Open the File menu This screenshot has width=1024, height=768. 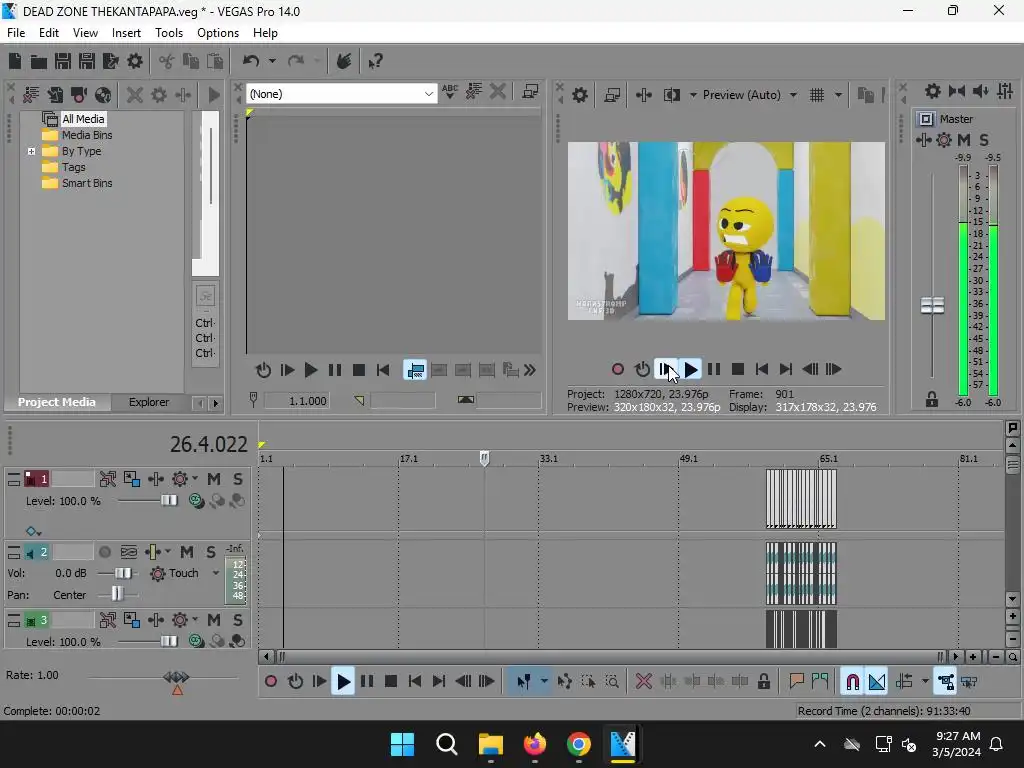pos(16,33)
